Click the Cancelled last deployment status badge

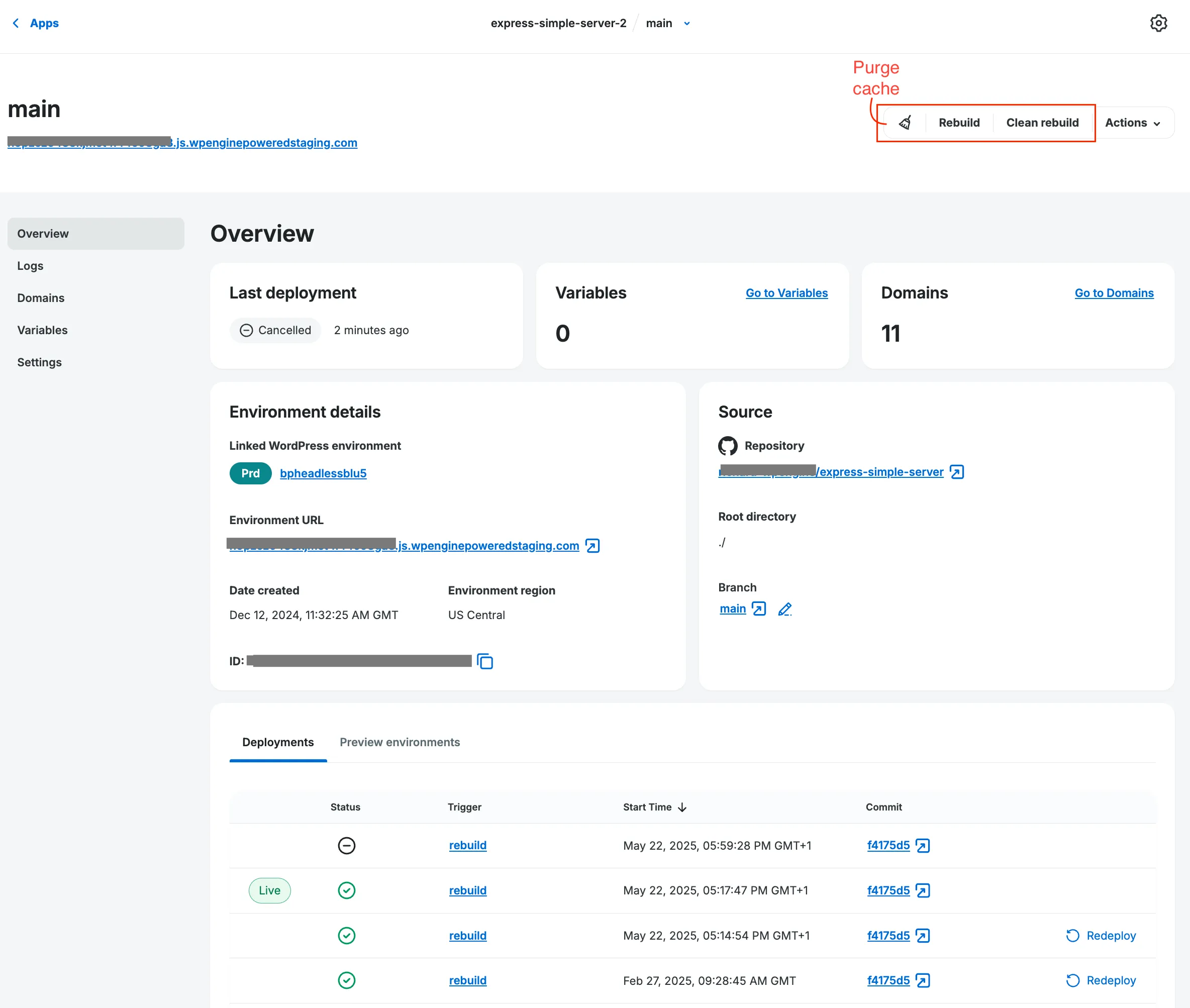[275, 330]
